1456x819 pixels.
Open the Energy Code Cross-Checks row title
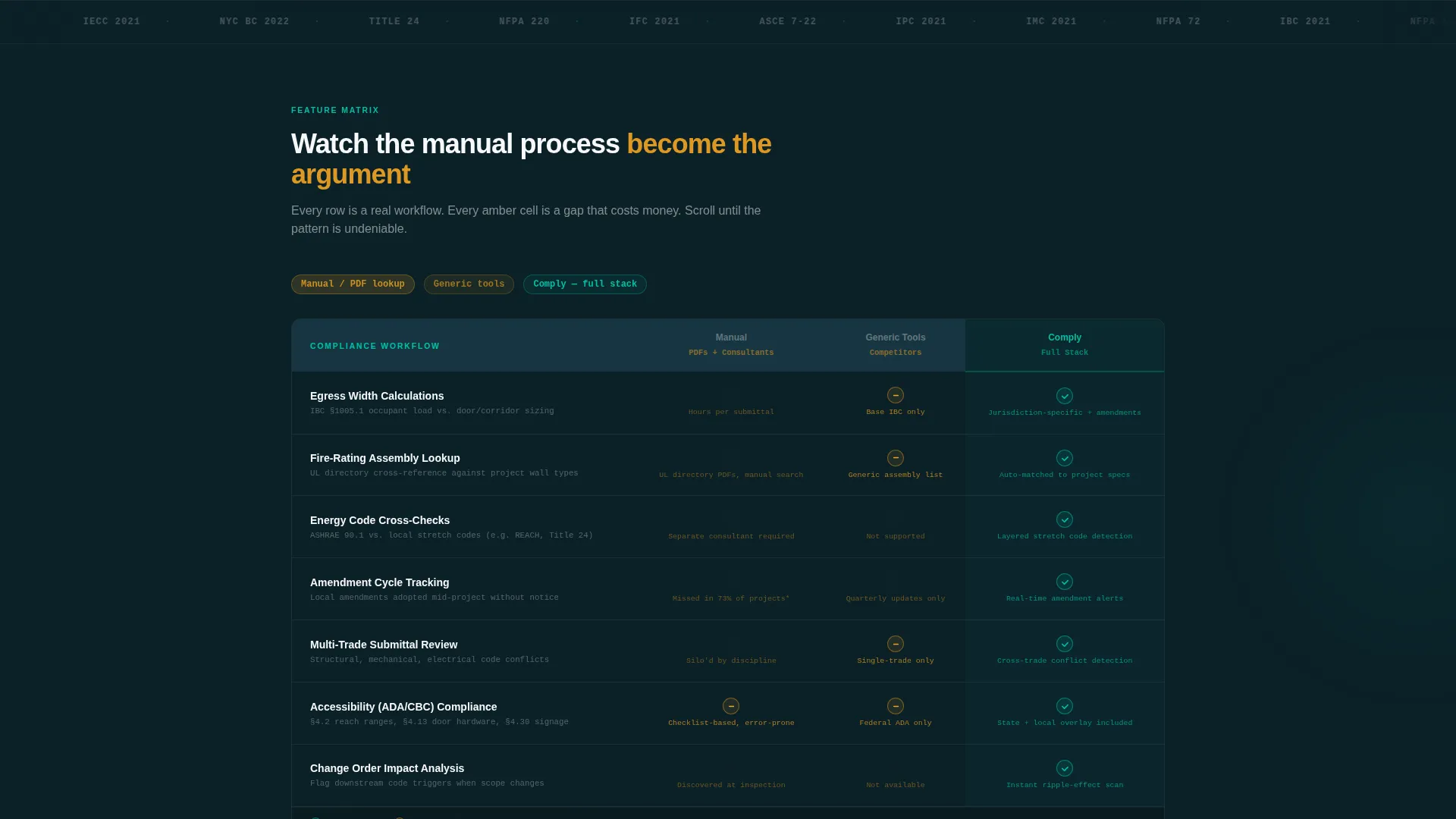click(x=380, y=520)
